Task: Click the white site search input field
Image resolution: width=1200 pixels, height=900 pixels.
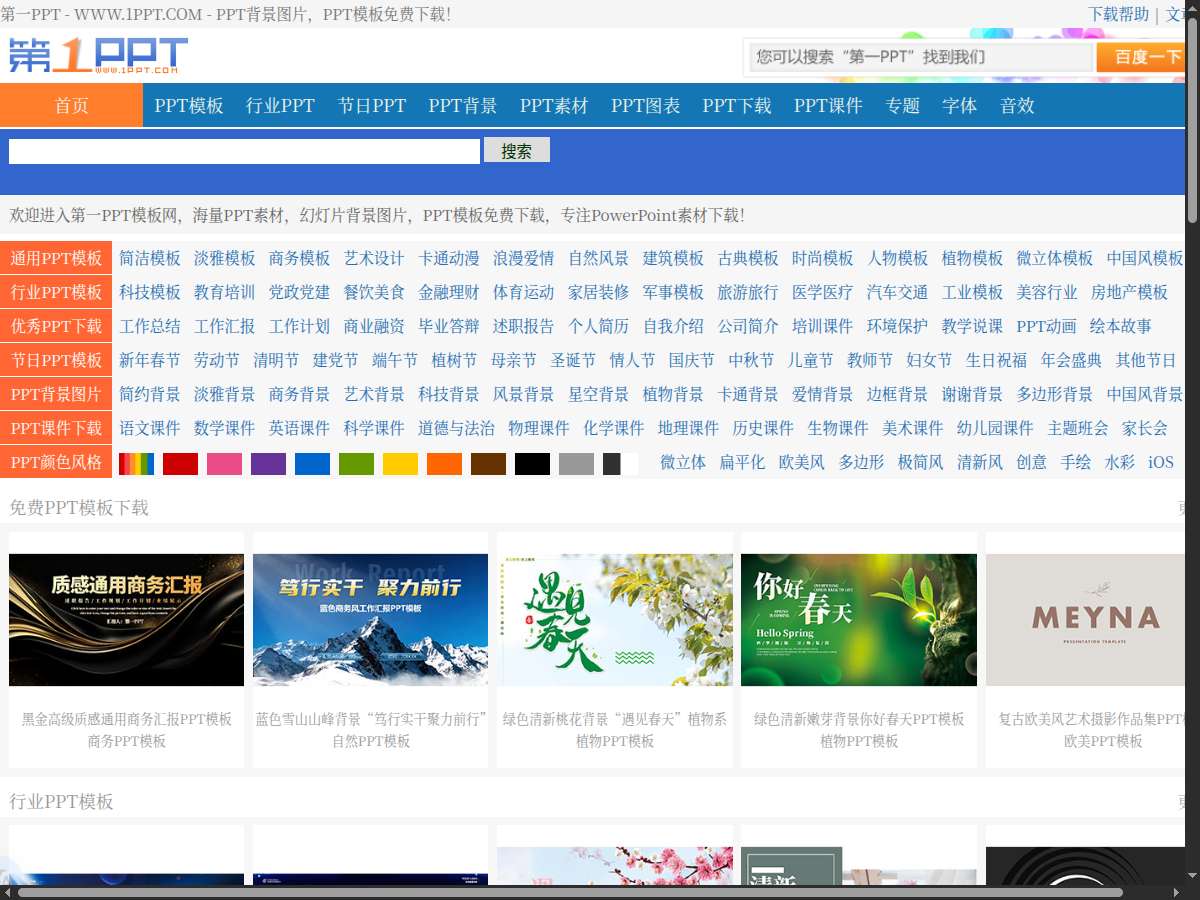Action: pos(244,151)
